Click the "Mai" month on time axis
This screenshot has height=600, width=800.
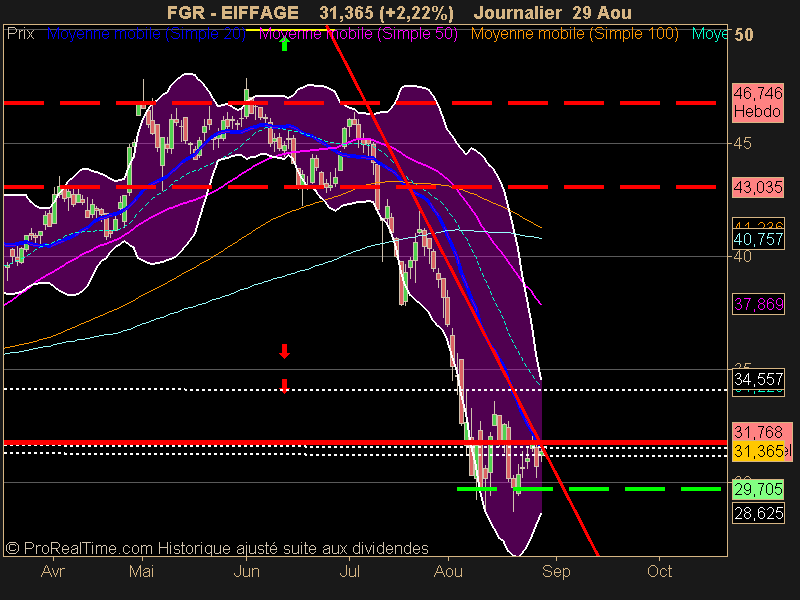point(141,571)
